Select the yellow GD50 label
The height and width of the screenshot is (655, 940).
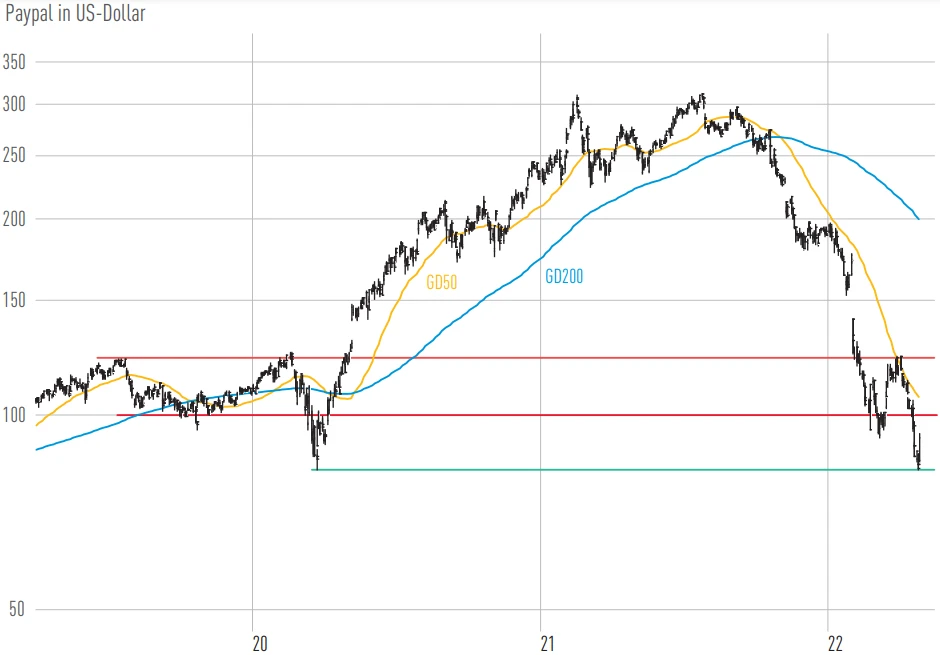pyautogui.click(x=441, y=282)
